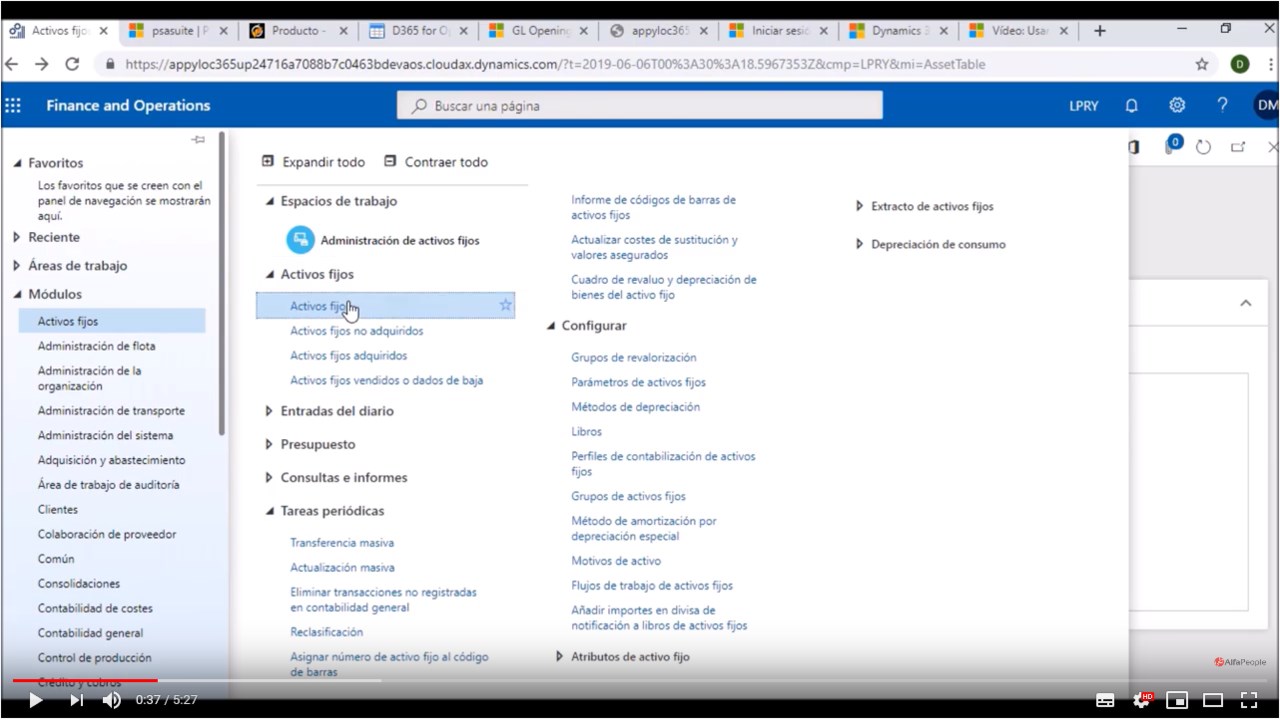
Task: Open form in new window icon
Action: tap(1238, 147)
